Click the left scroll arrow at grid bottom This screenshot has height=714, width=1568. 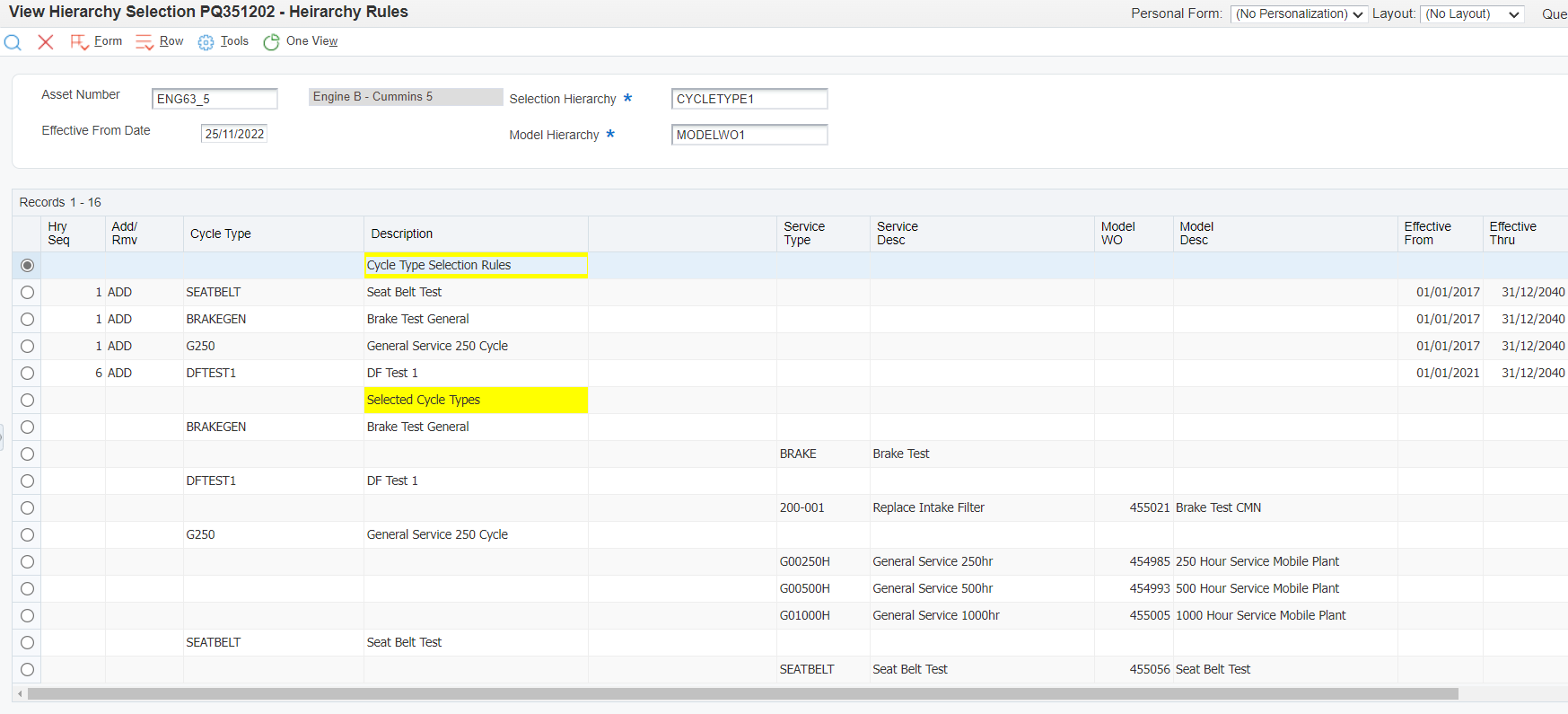coord(20,694)
